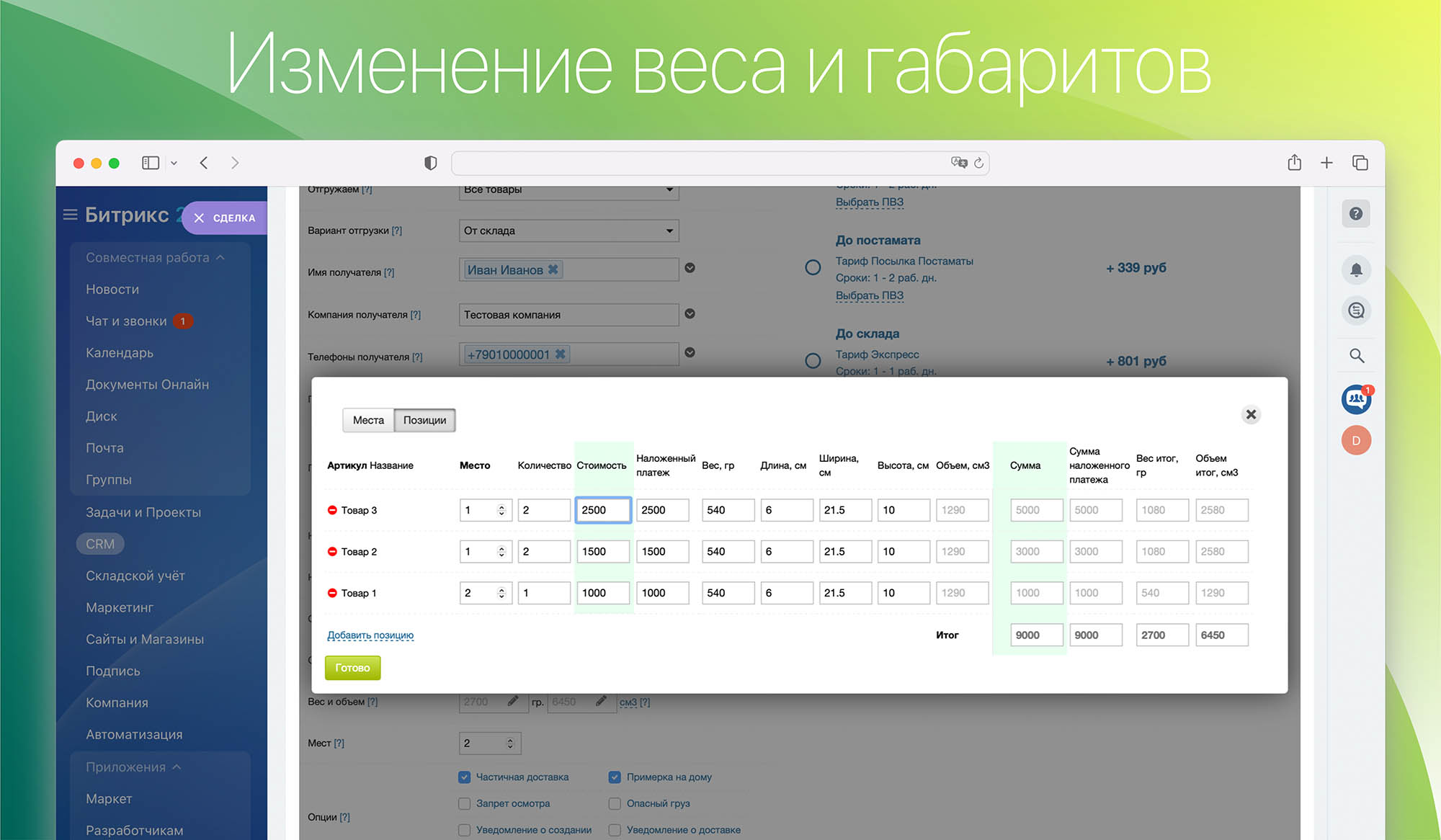Select До постамата delivery radio button

click(x=813, y=267)
